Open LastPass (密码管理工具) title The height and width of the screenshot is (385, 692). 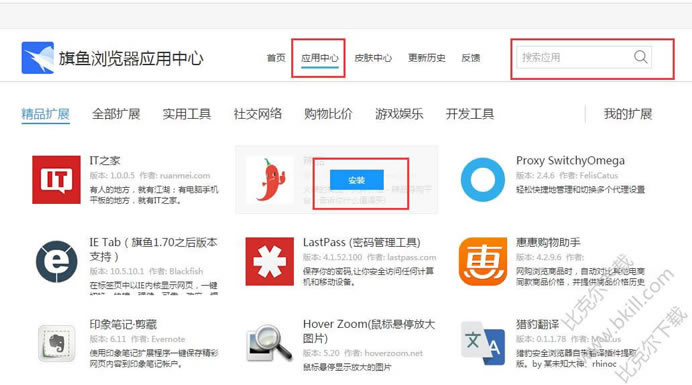(361, 242)
